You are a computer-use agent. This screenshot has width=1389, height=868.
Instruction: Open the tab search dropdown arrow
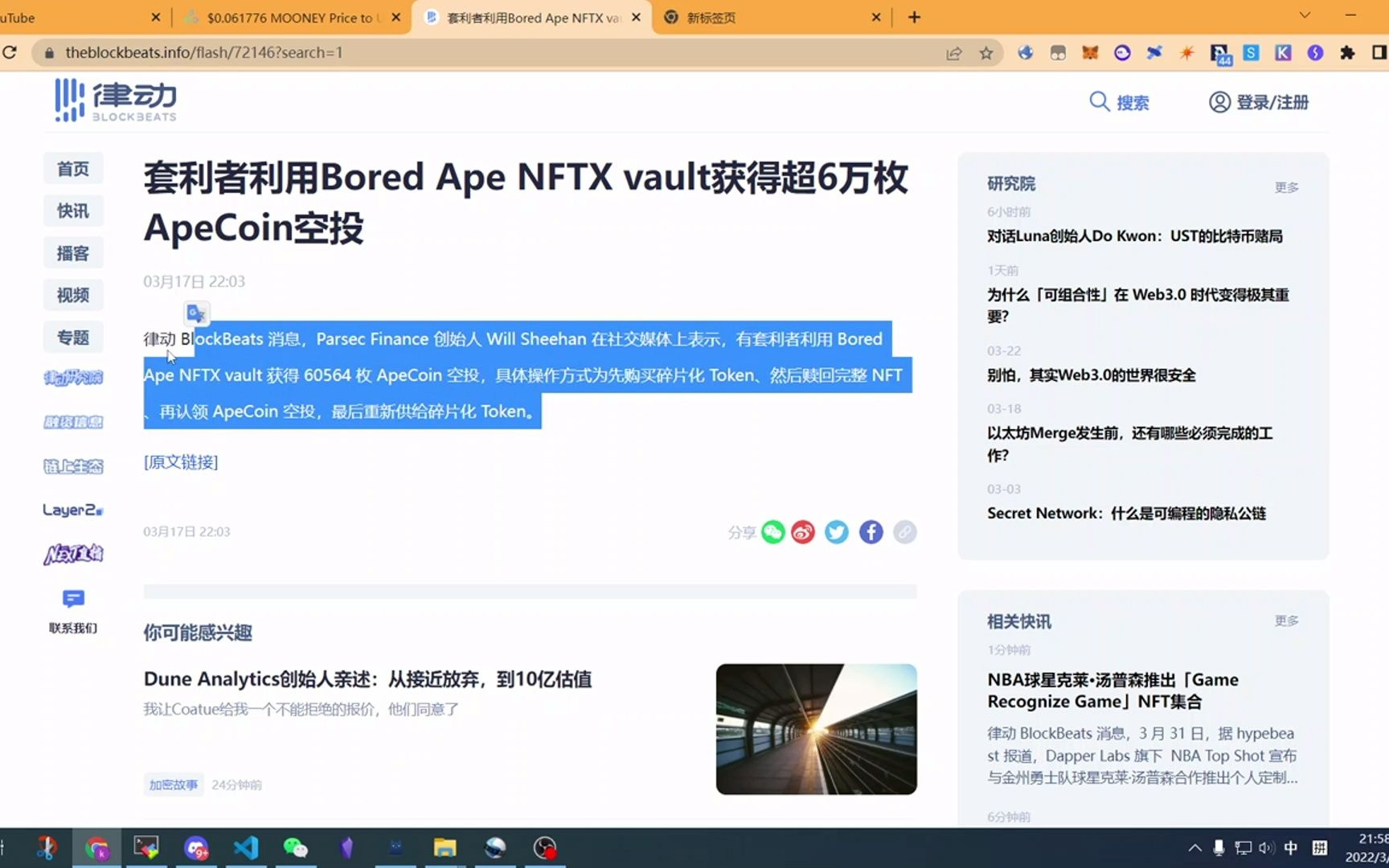tap(1305, 16)
